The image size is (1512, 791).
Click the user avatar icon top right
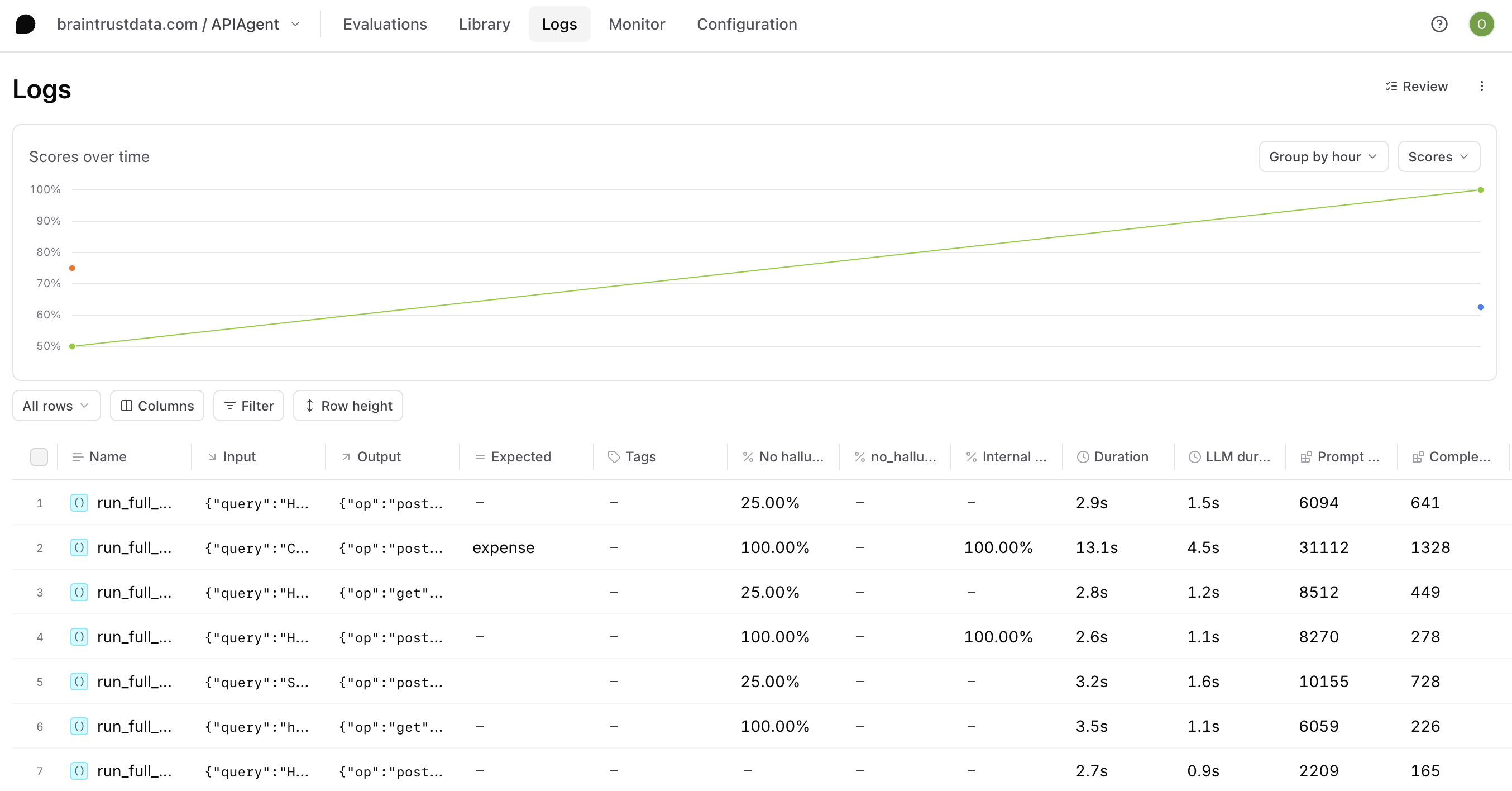pyautogui.click(x=1481, y=24)
